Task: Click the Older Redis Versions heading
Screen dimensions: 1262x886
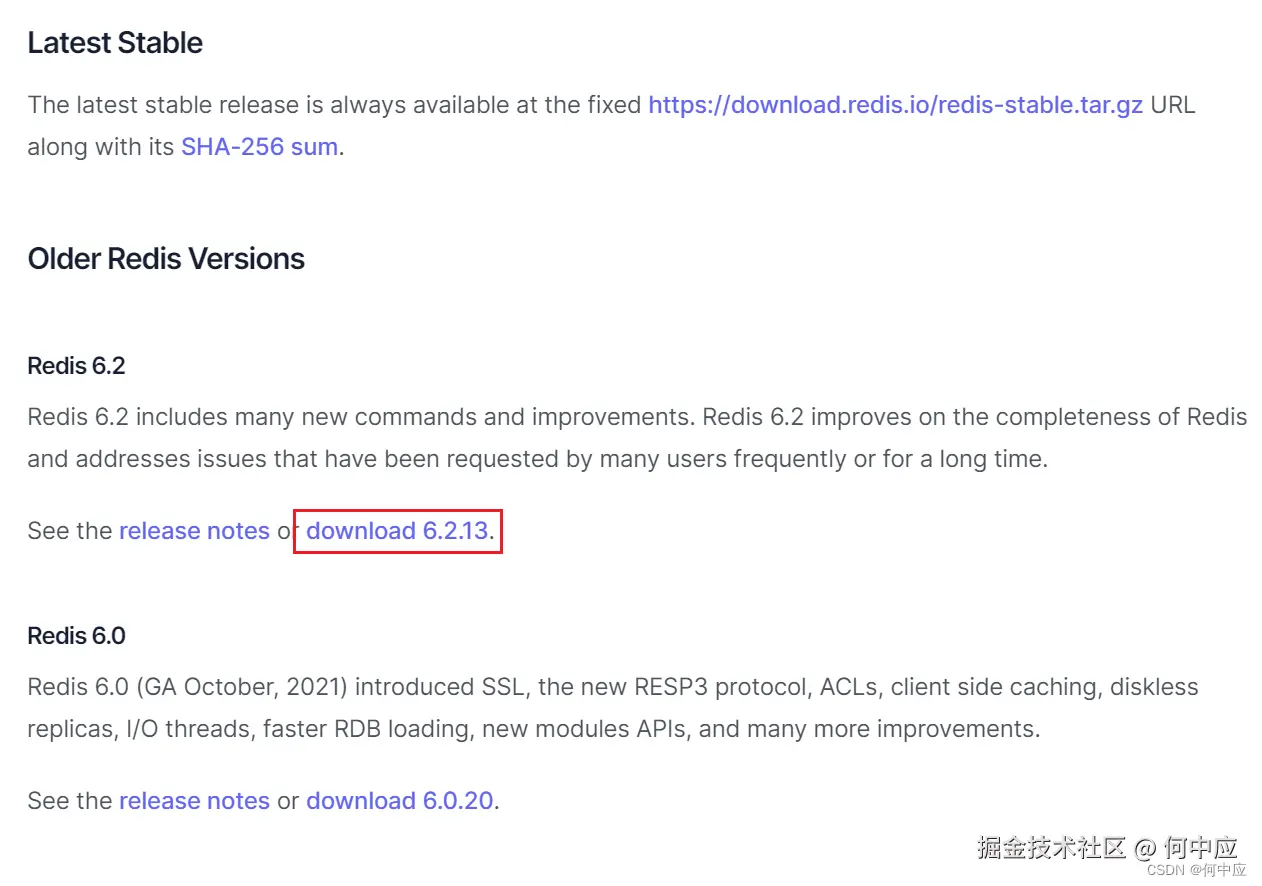Action: [166, 259]
